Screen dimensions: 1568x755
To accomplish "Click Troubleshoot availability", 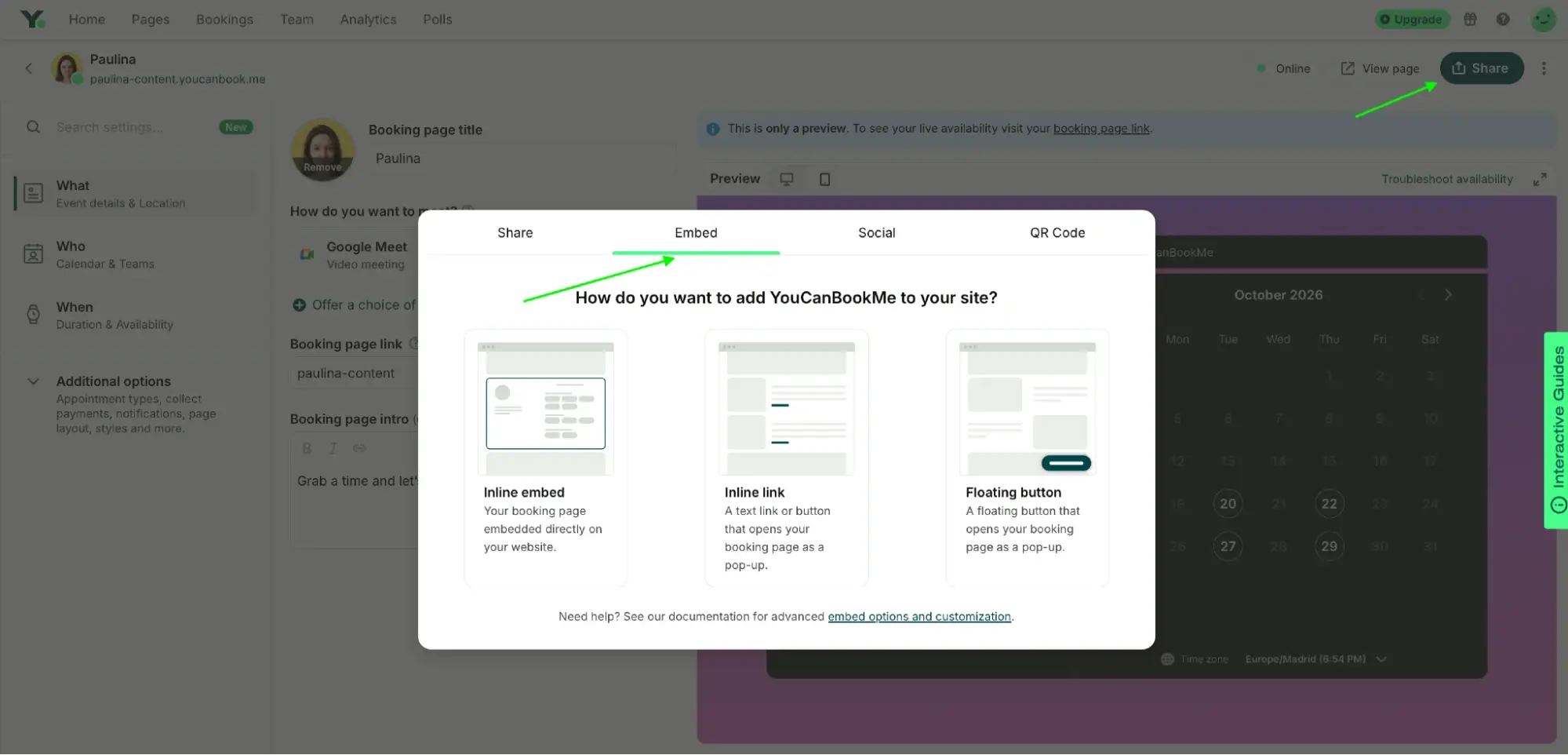I will pyautogui.click(x=1446, y=179).
